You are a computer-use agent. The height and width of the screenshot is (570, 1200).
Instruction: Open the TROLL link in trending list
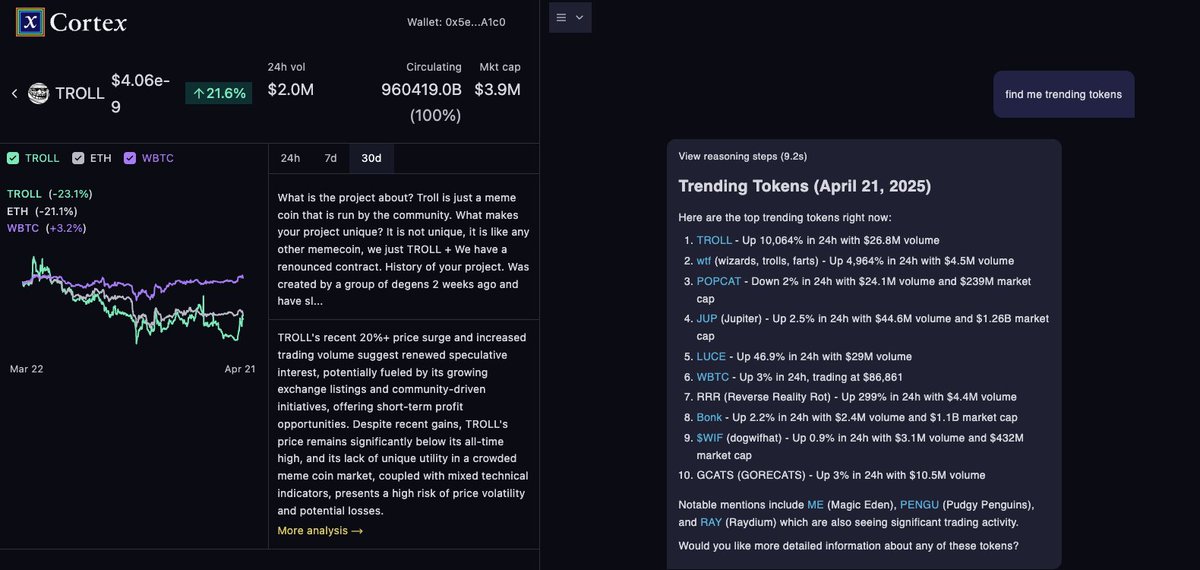click(x=714, y=240)
